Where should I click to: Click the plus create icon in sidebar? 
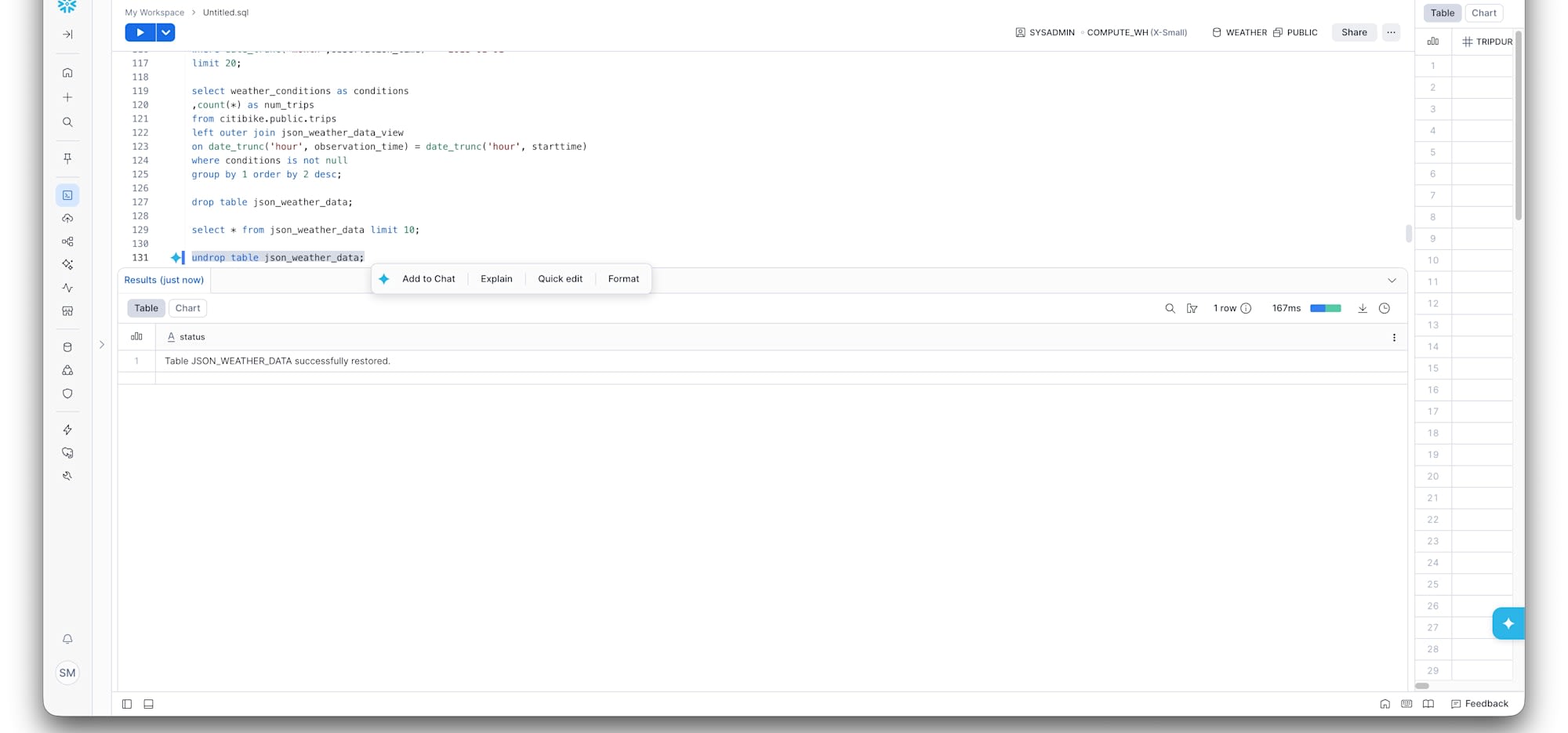click(67, 97)
